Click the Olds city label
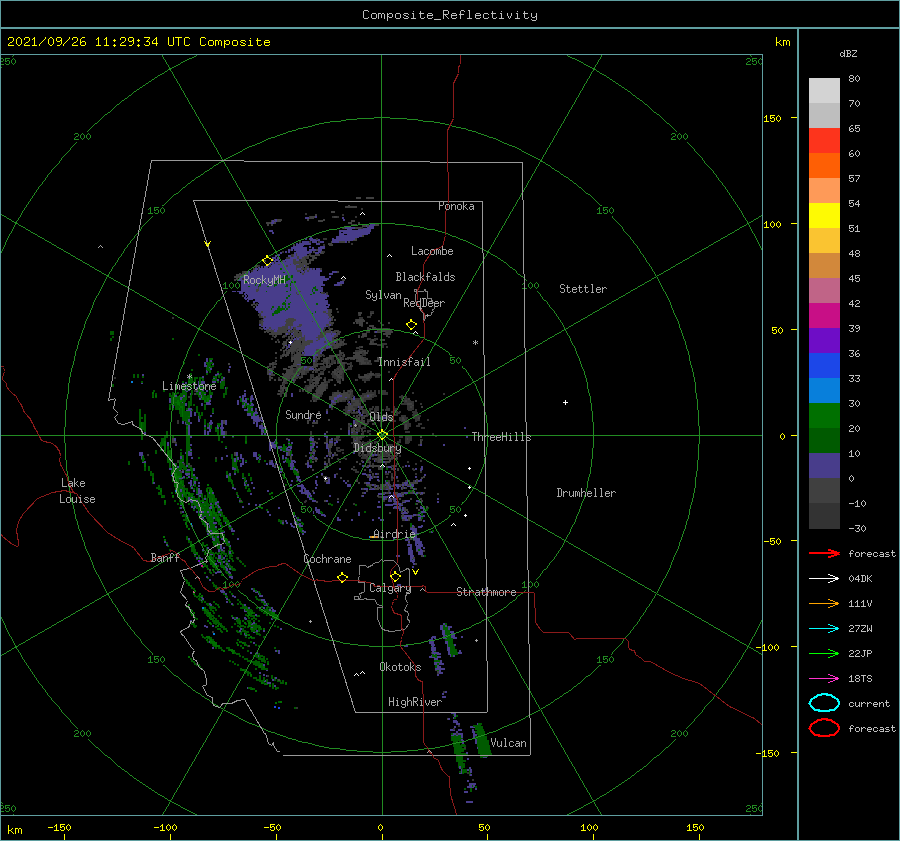The image size is (900, 841). click(x=381, y=417)
